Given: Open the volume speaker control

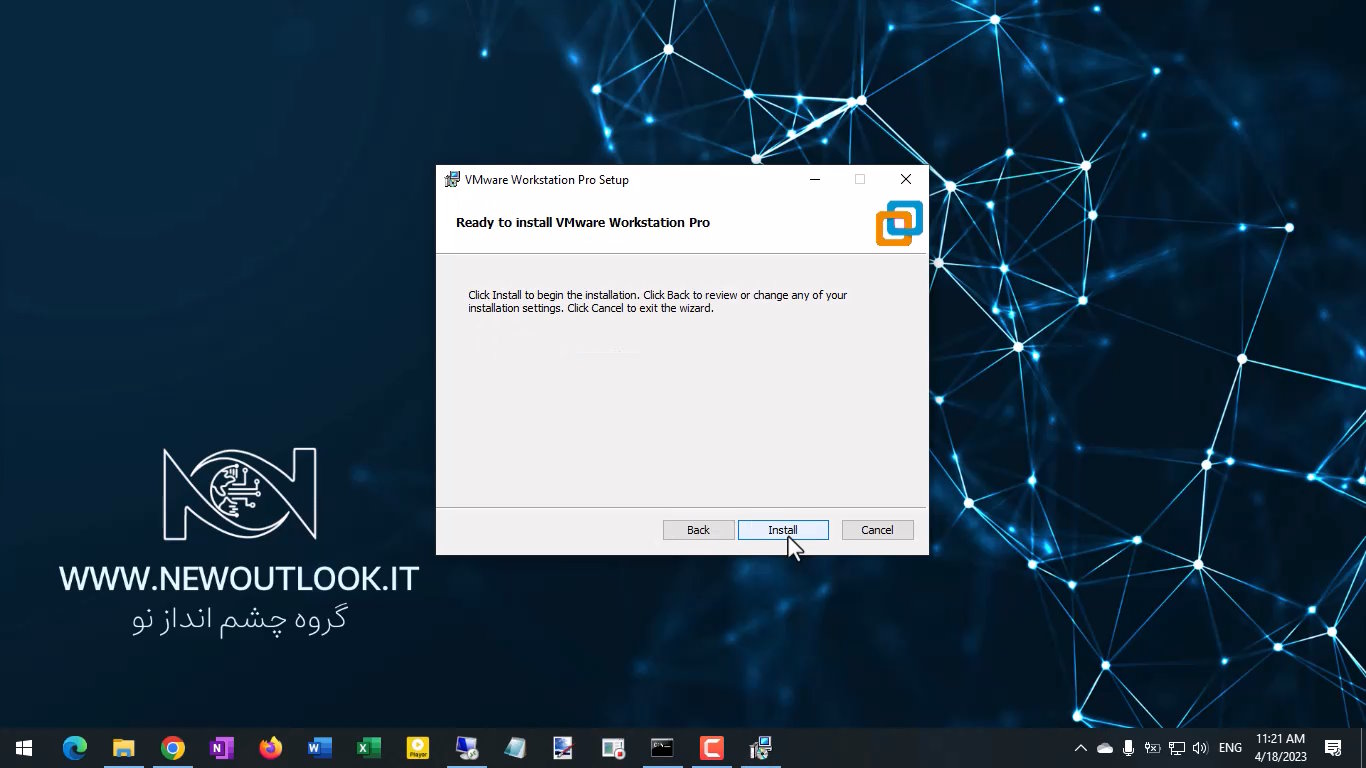Looking at the screenshot, I should coord(1200,748).
